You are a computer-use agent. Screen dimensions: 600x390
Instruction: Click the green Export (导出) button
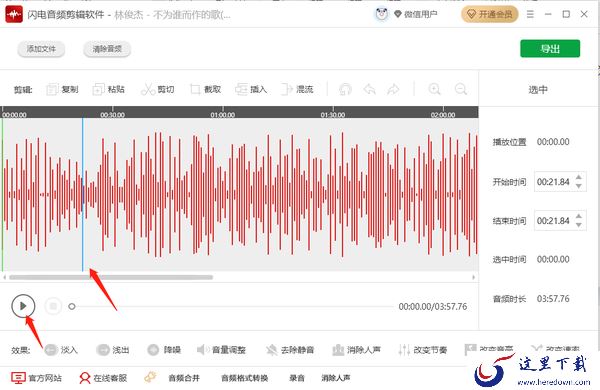(550, 49)
